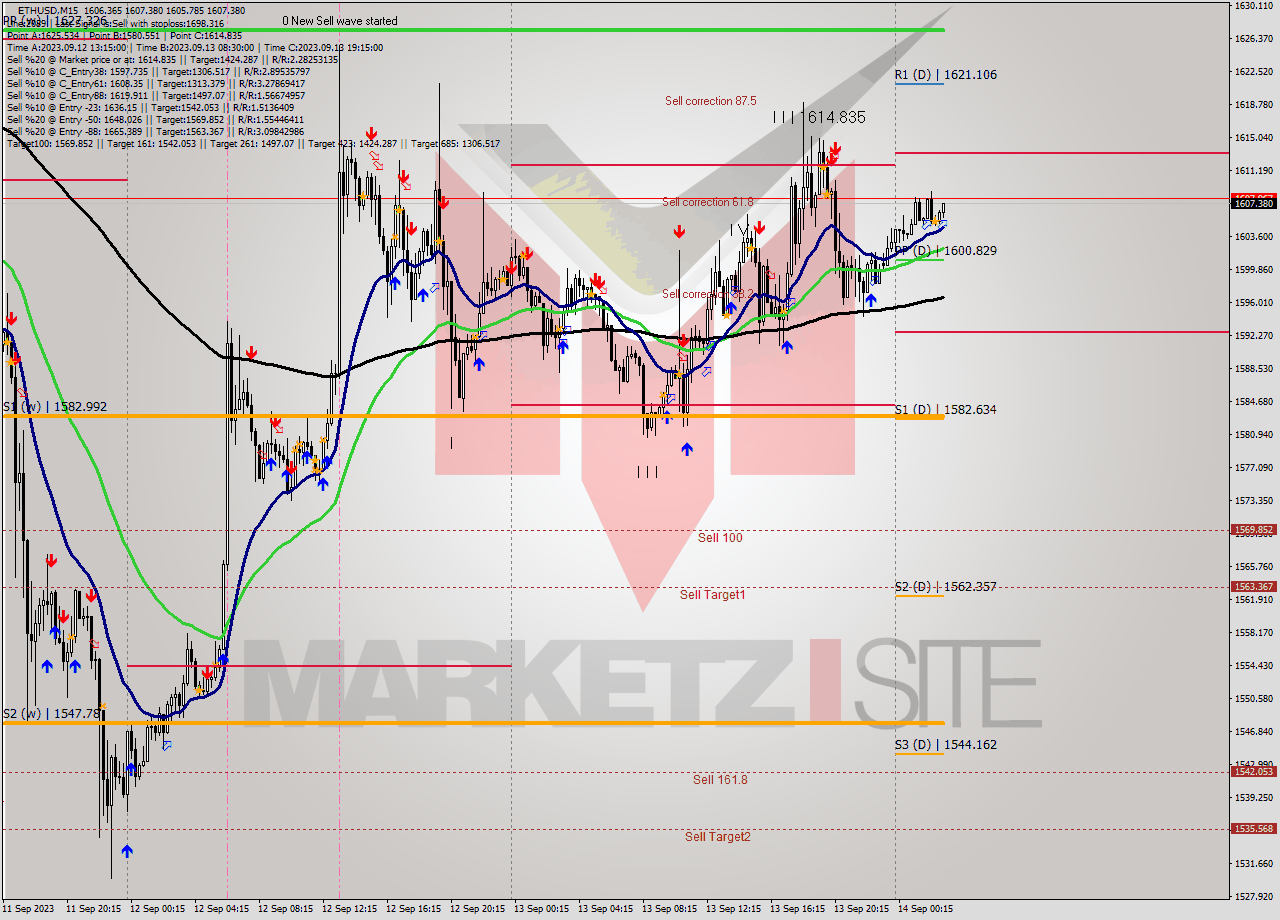Click the current price tag 1607.380
The image size is (1280, 920).
coord(1253,204)
